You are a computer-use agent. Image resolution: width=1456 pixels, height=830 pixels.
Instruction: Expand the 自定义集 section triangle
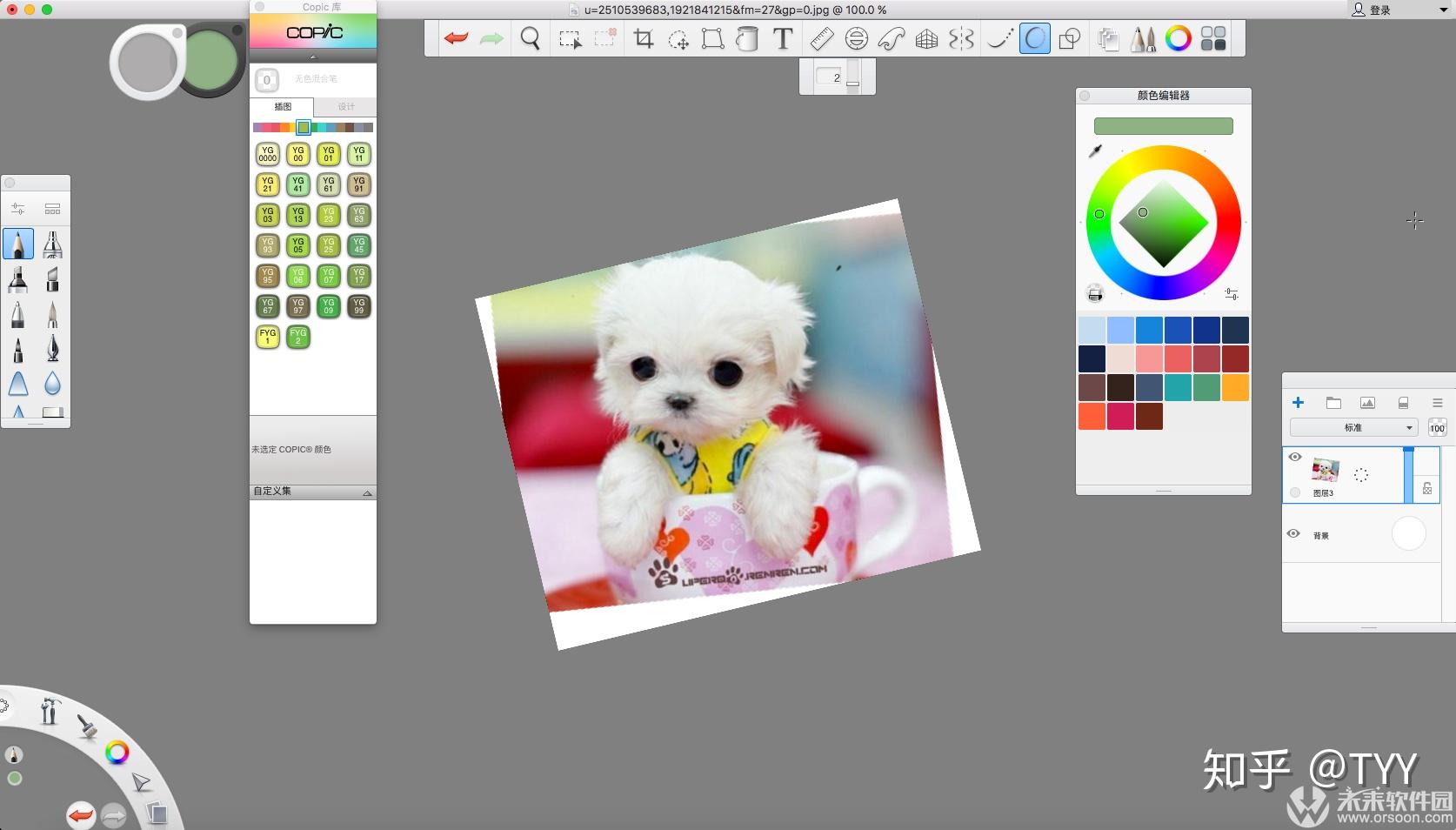(367, 492)
